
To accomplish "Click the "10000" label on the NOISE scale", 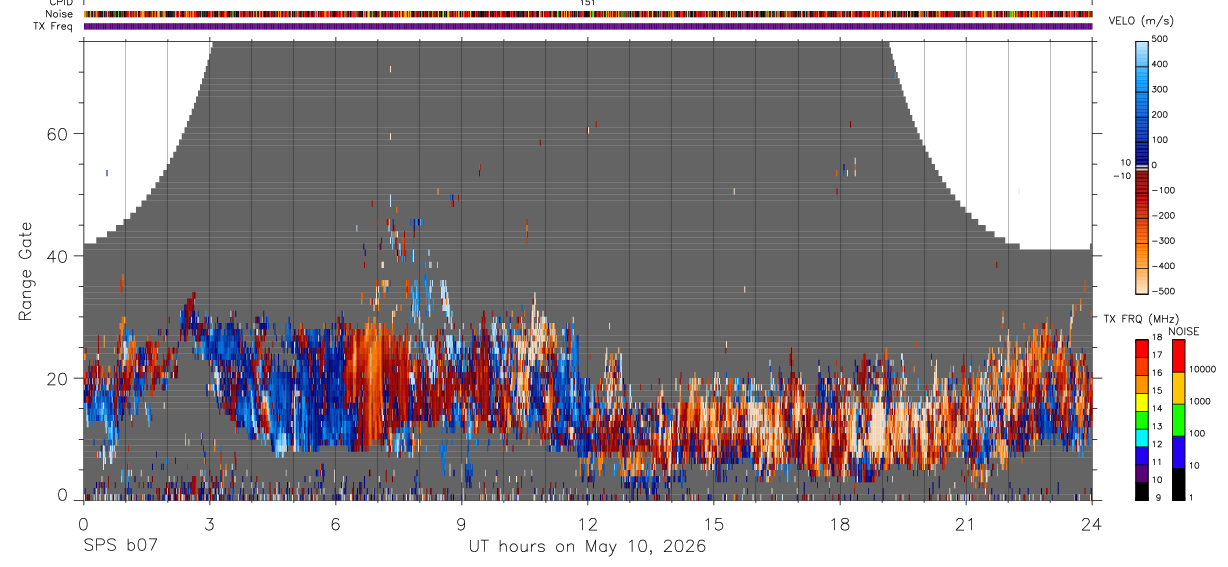I will (1203, 369).
